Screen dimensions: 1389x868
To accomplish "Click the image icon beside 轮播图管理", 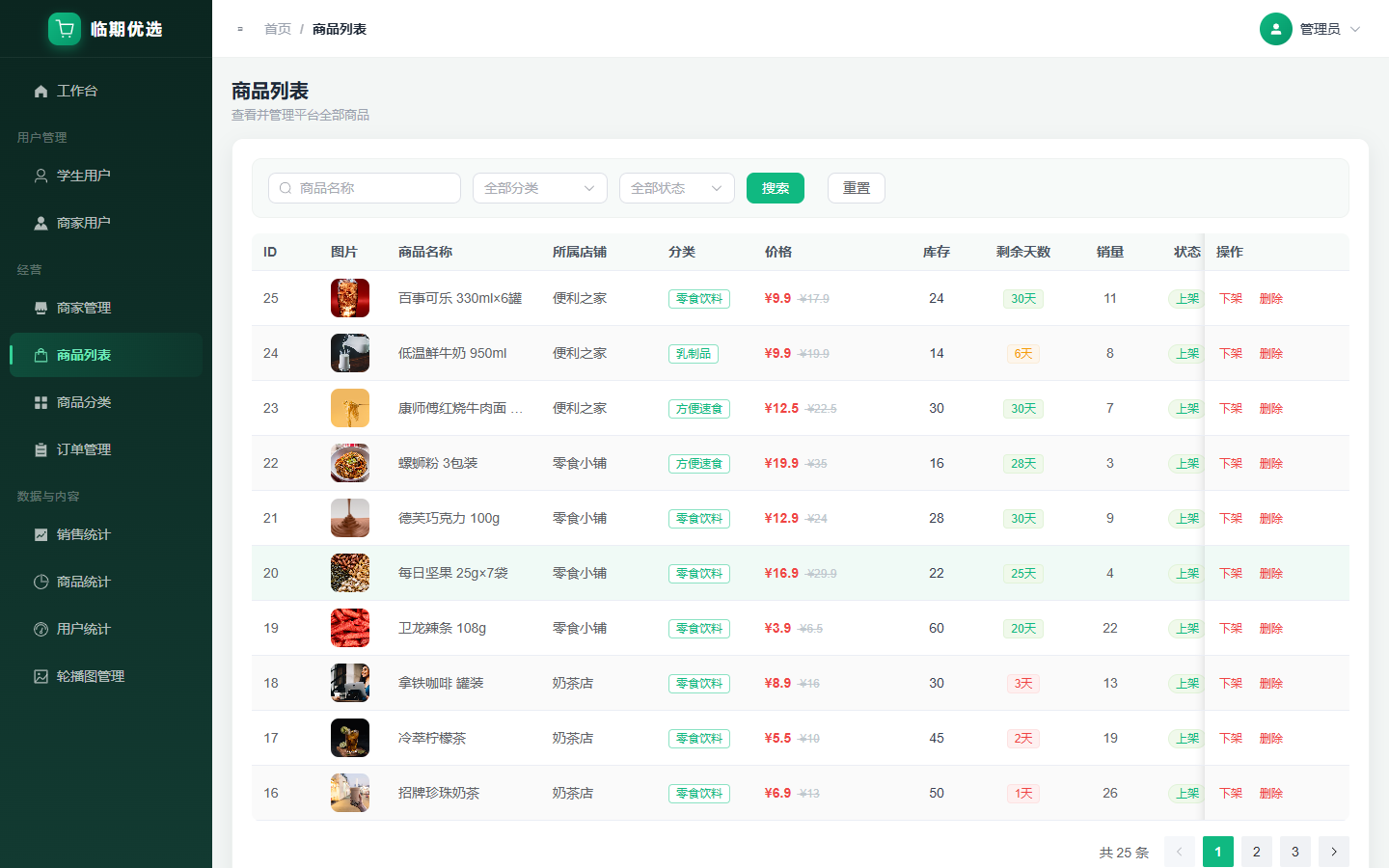I will (41, 676).
